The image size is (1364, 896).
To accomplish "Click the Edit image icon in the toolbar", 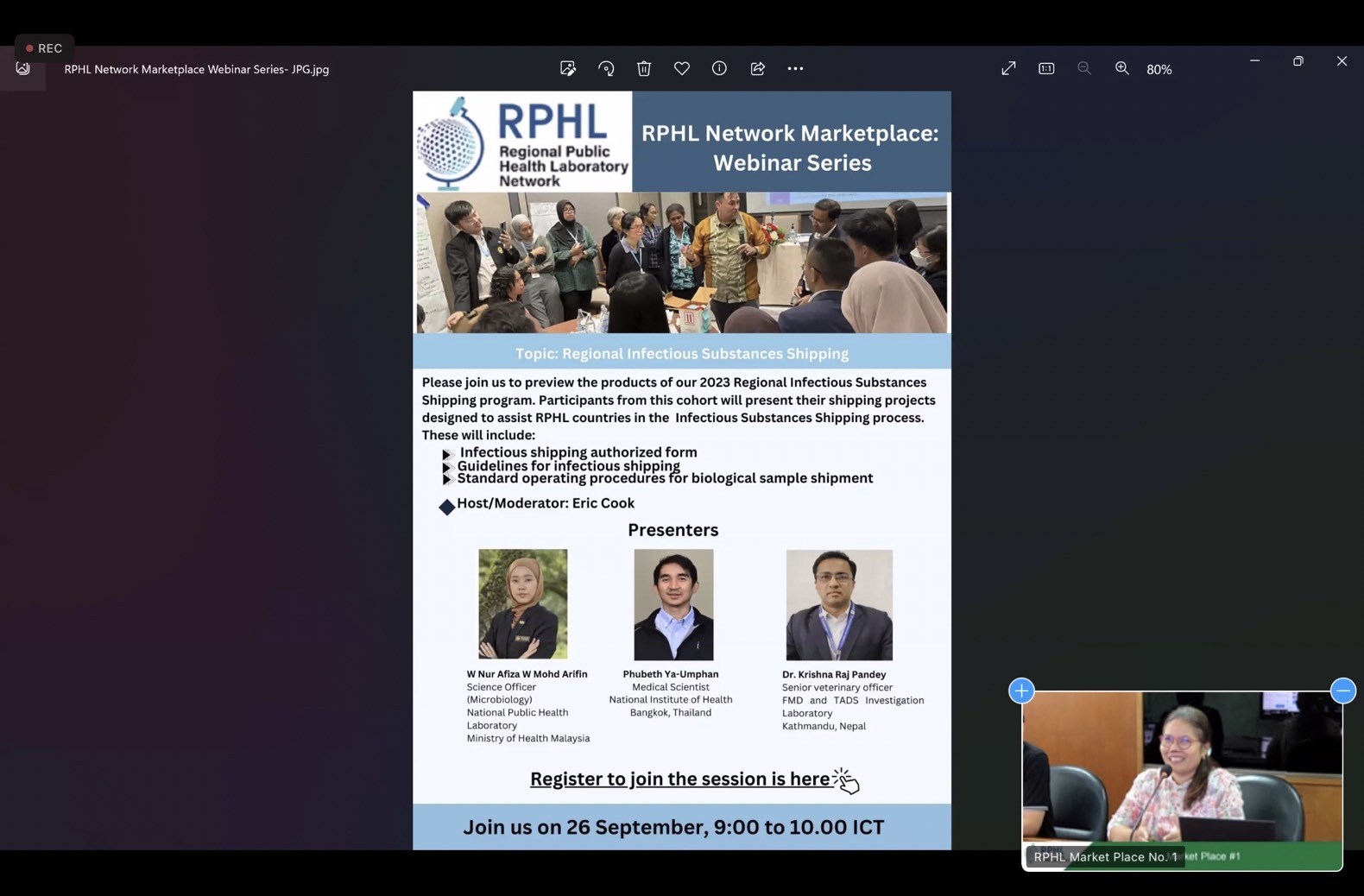I will tap(568, 68).
